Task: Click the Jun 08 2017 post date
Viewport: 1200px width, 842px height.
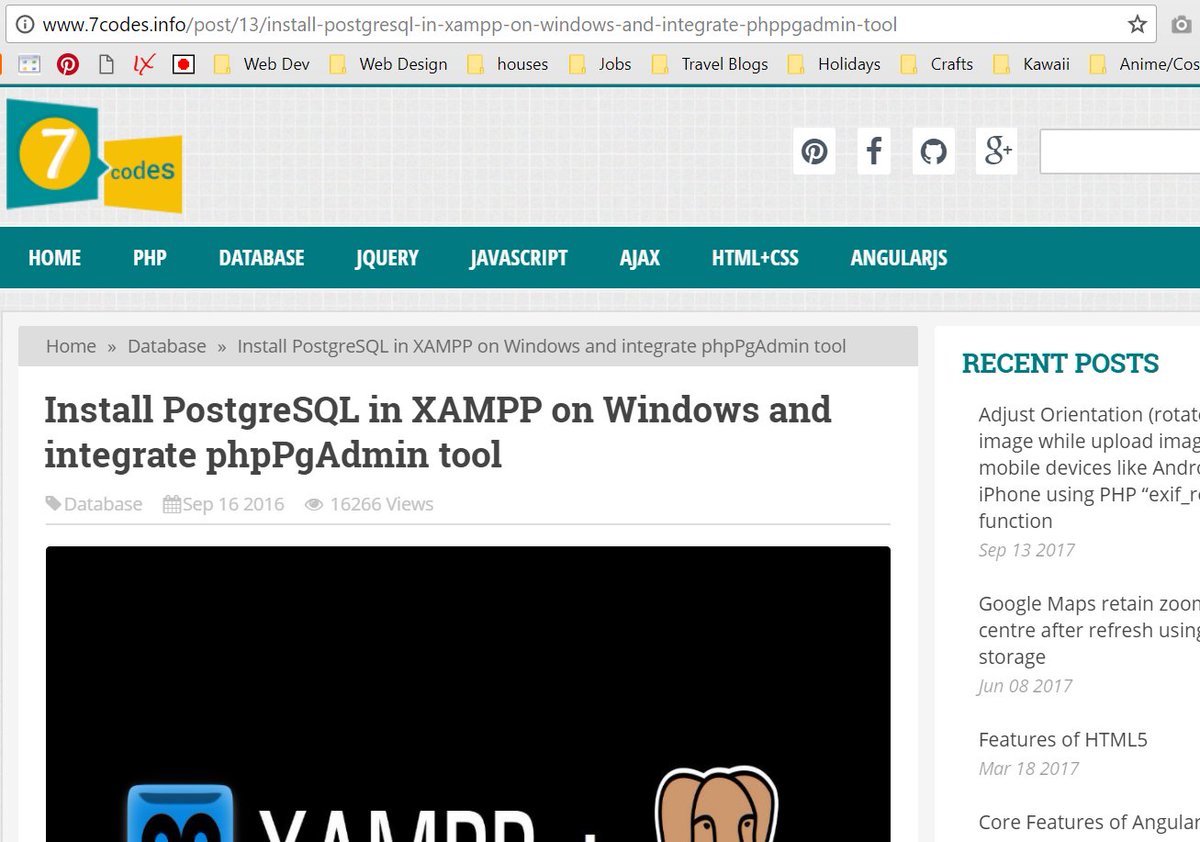Action: pos(1025,686)
